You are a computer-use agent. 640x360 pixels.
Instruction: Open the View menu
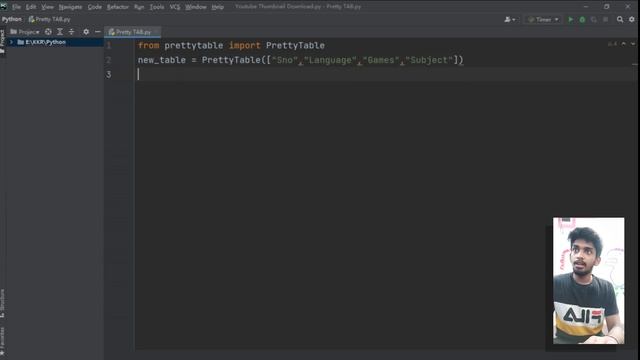47,7
